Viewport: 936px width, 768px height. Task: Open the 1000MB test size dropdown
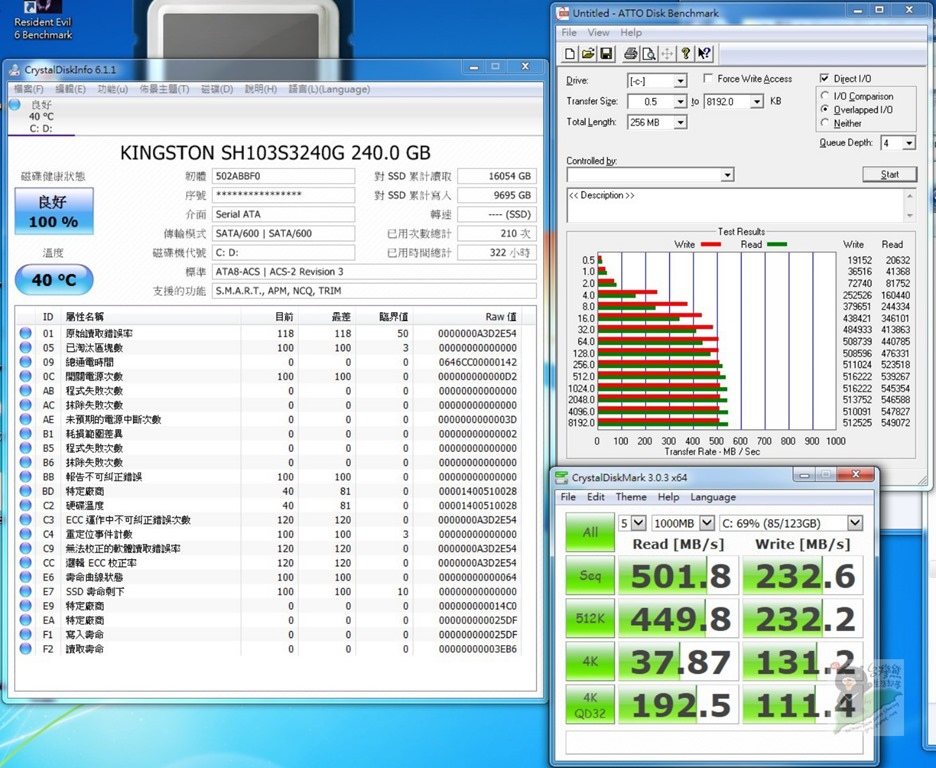[707, 523]
